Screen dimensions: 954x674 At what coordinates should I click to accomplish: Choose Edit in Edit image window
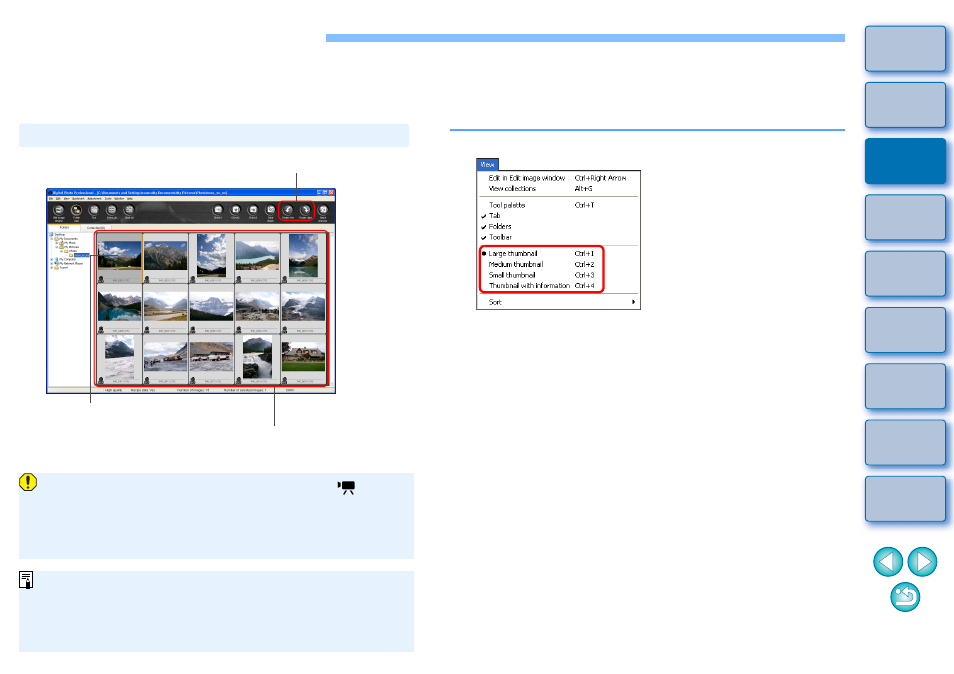pyautogui.click(x=559, y=178)
